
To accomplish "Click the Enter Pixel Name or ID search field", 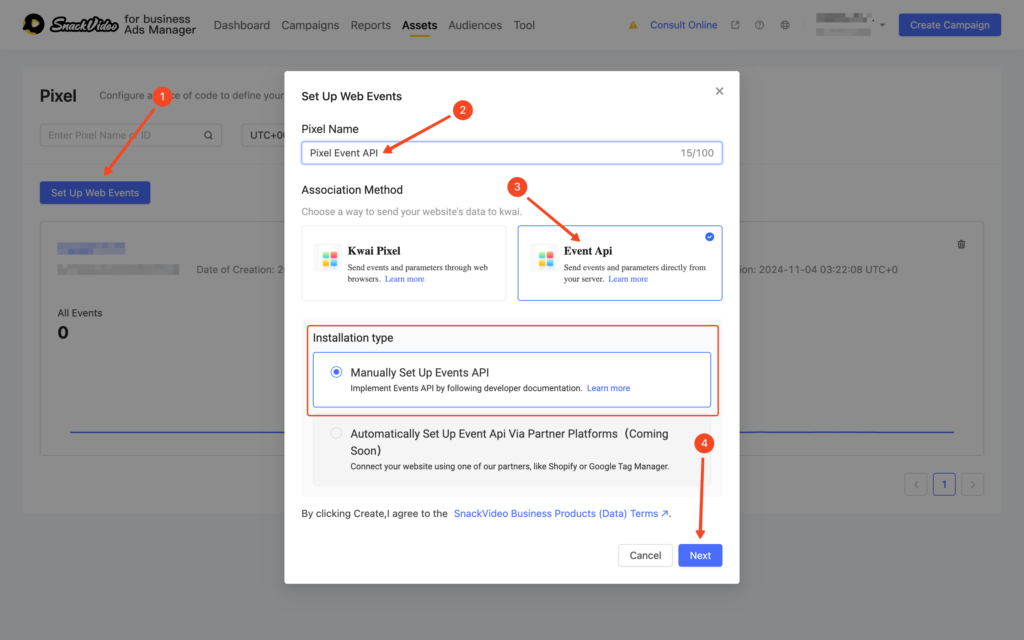I will point(131,135).
